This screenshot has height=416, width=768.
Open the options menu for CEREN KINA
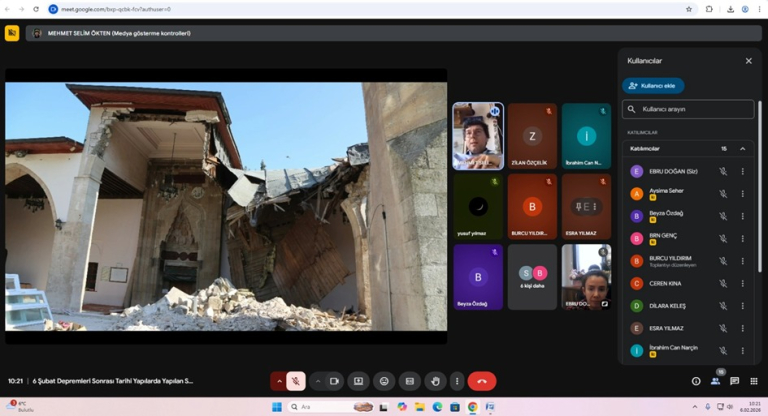point(742,283)
